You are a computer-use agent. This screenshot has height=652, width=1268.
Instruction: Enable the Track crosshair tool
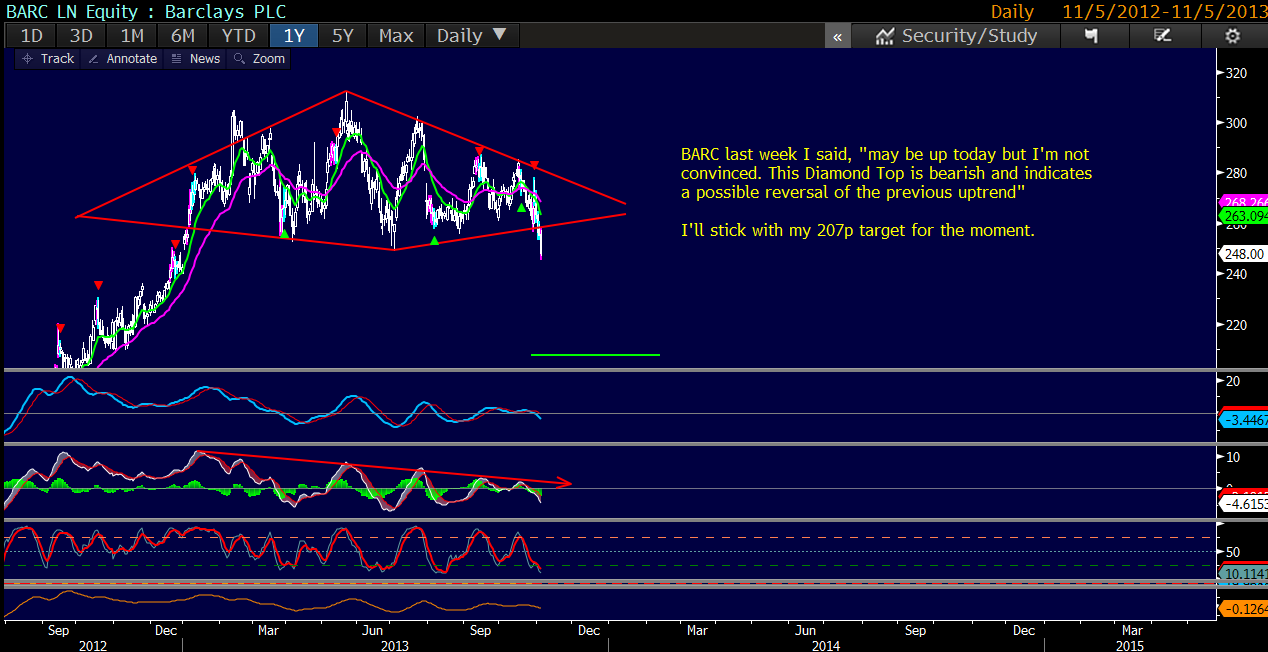(x=48, y=59)
